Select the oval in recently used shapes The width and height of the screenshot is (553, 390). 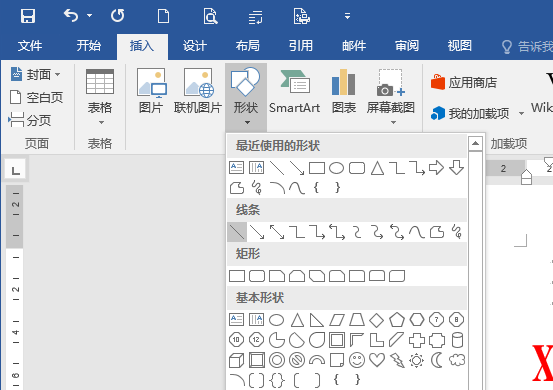(x=336, y=168)
